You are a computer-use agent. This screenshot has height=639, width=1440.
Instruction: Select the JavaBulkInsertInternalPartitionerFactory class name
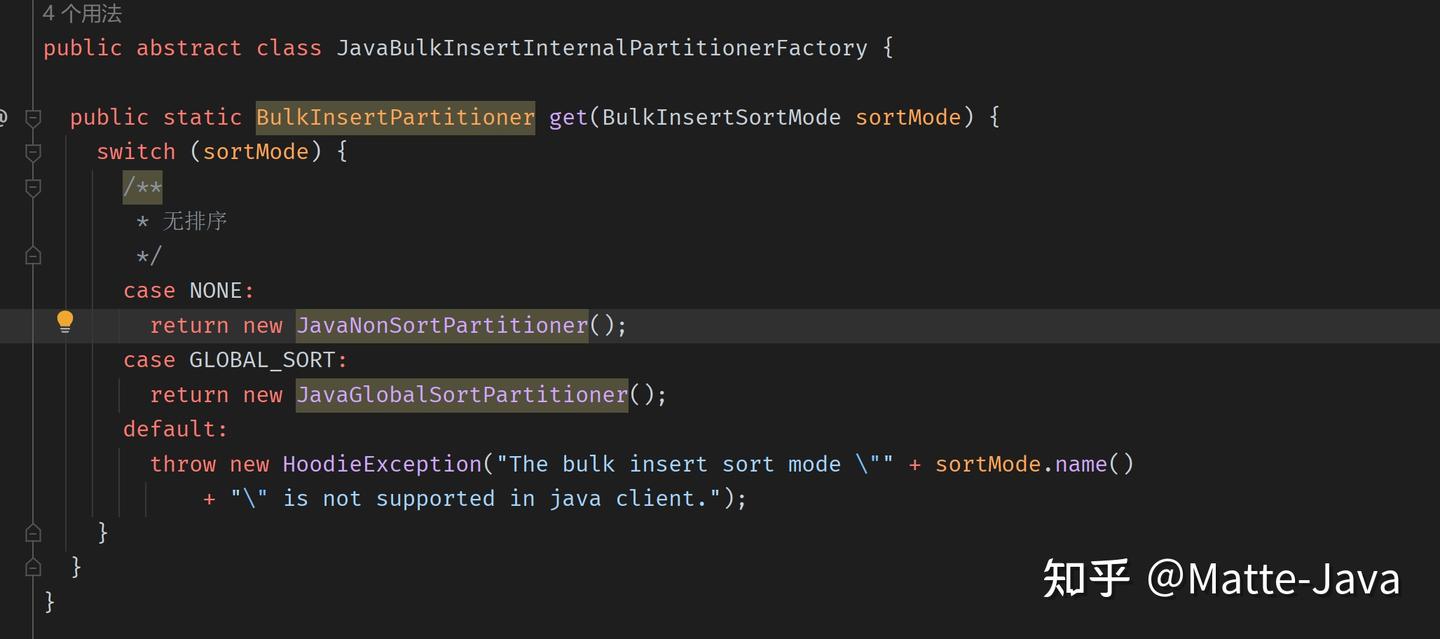(x=601, y=47)
